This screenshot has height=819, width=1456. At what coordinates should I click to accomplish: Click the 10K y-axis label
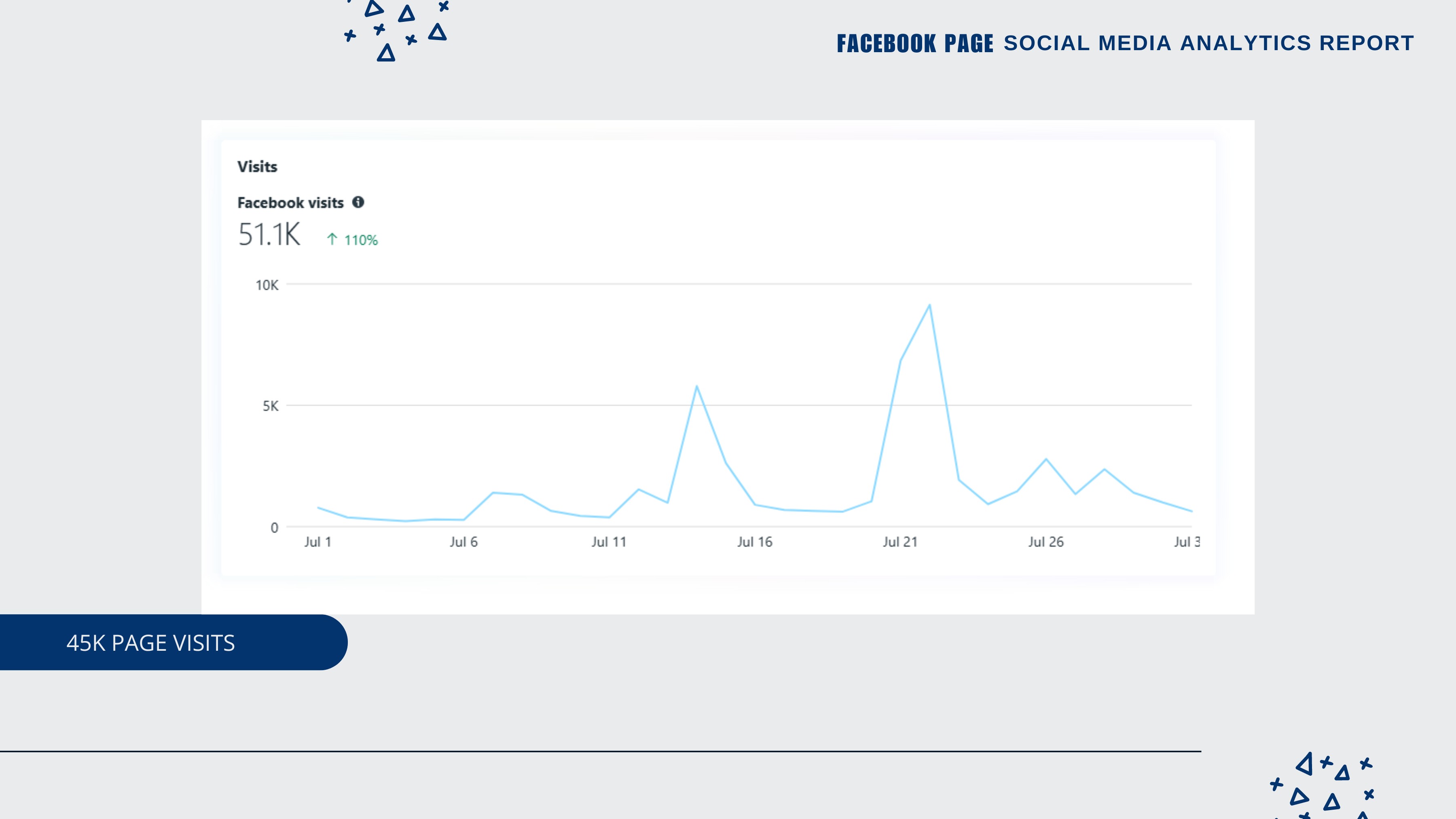pos(267,286)
